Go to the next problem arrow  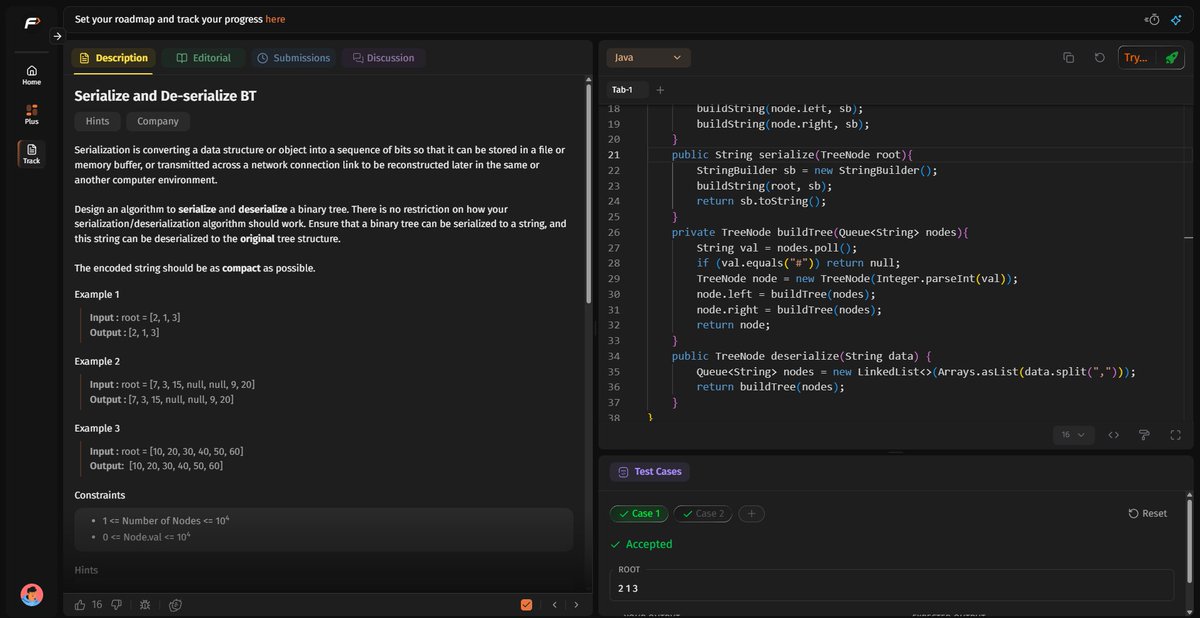pos(575,604)
